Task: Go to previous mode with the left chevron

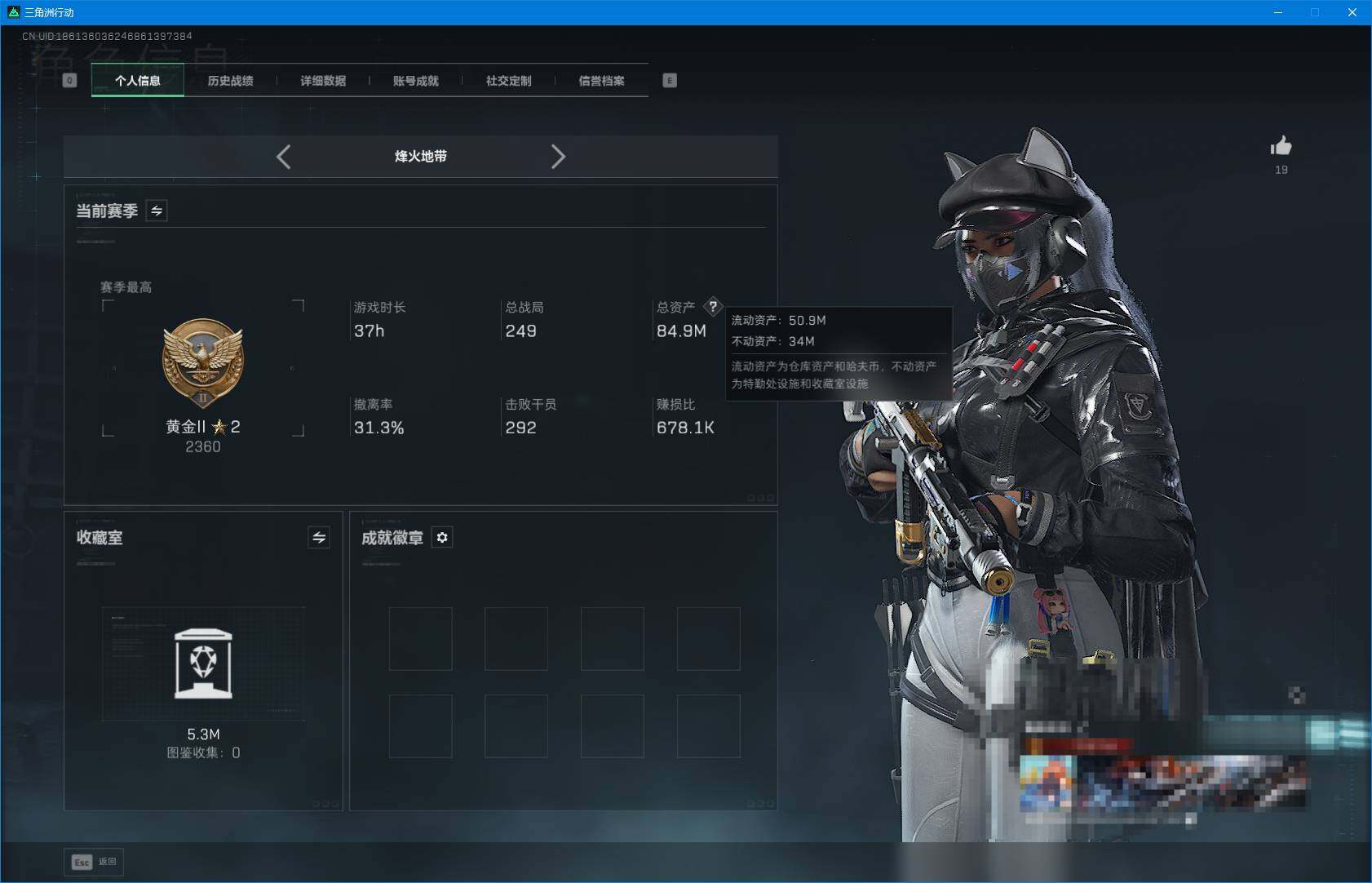Action: tap(284, 156)
